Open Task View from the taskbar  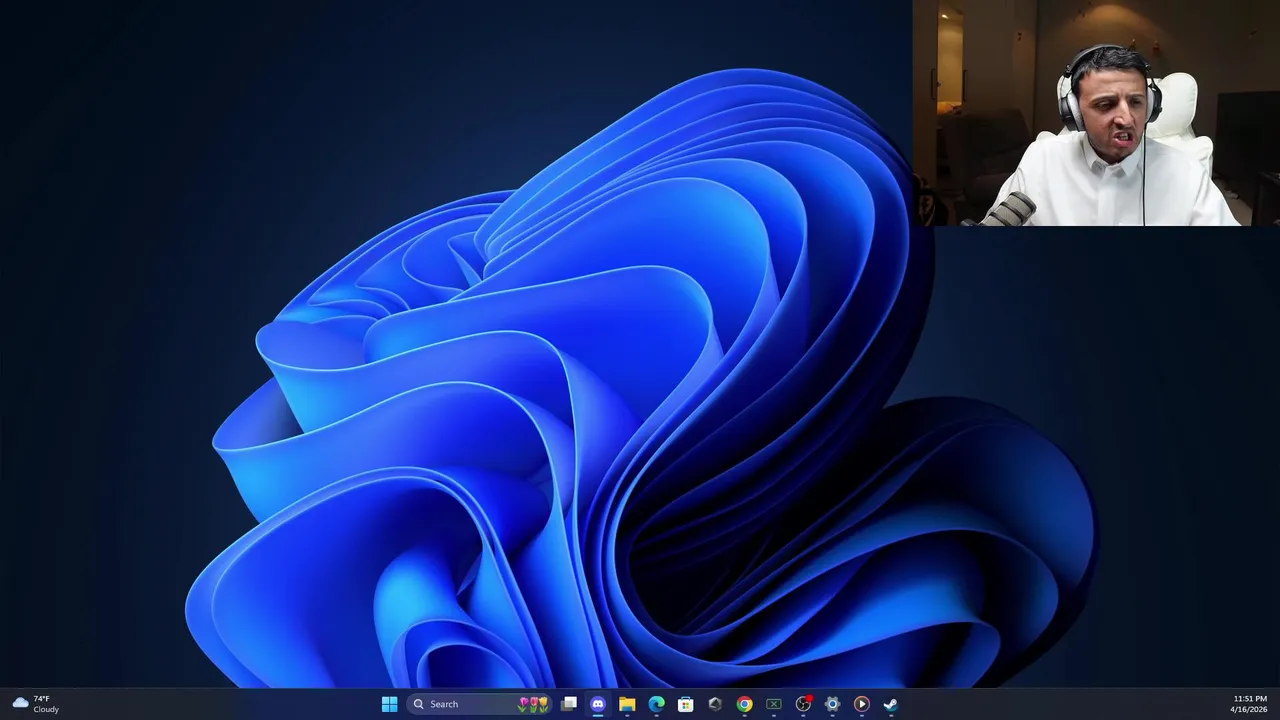[569, 704]
